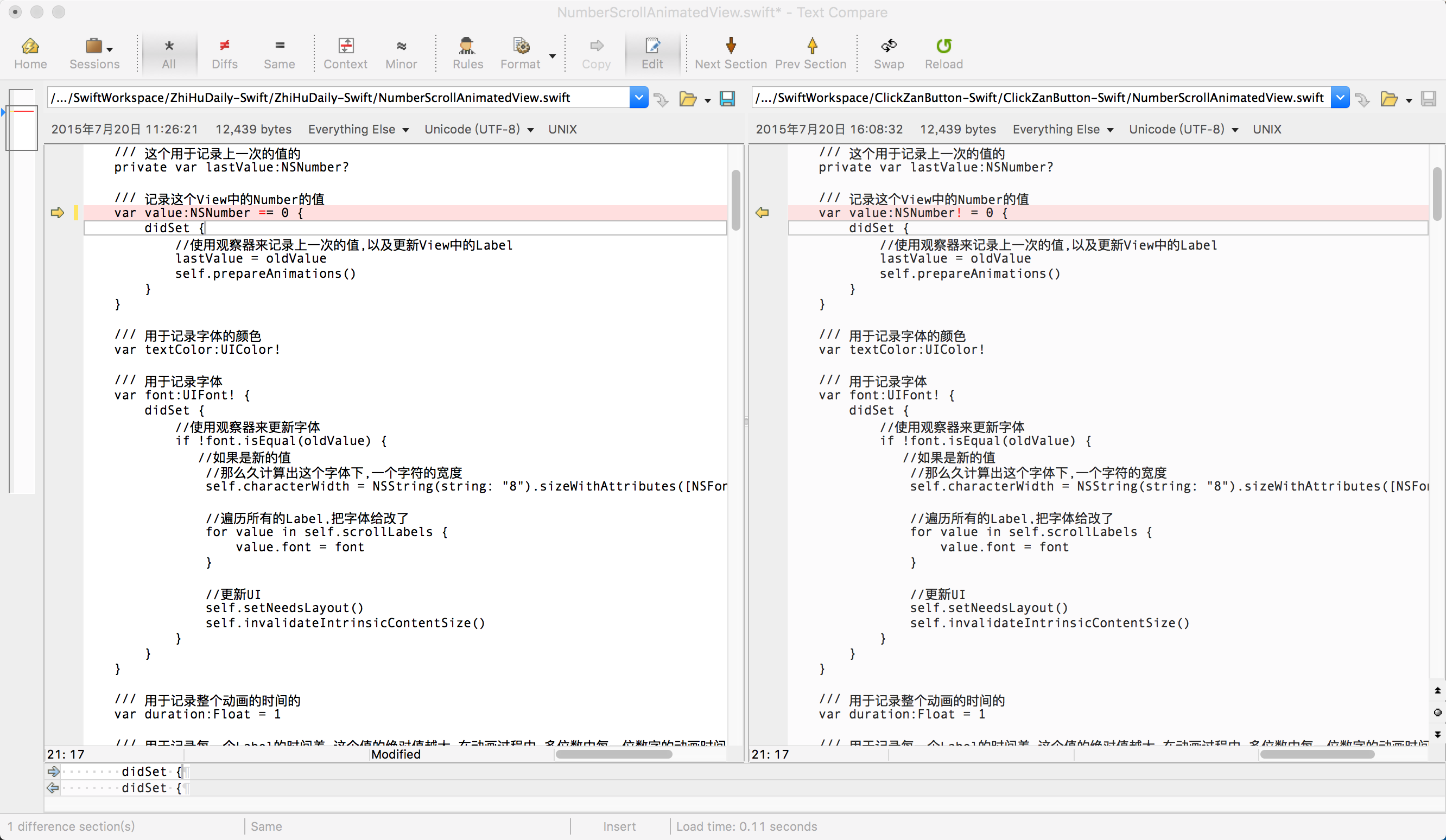Expand the Format dropdown arrow
Image resolution: width=1446 pixels, height=840 pixels.
point(553,56)
